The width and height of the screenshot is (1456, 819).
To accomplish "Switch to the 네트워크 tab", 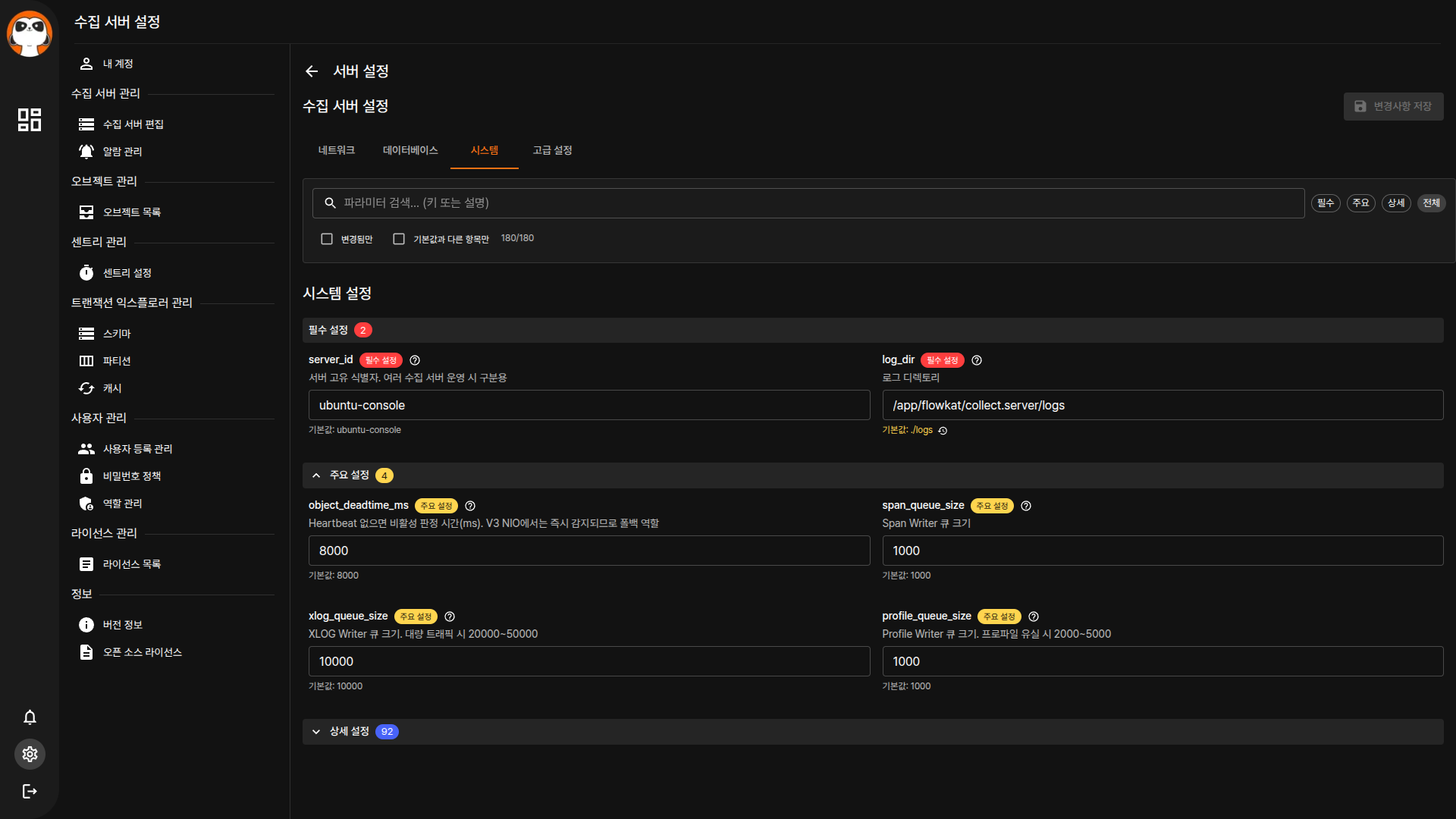I will point(336,150).
